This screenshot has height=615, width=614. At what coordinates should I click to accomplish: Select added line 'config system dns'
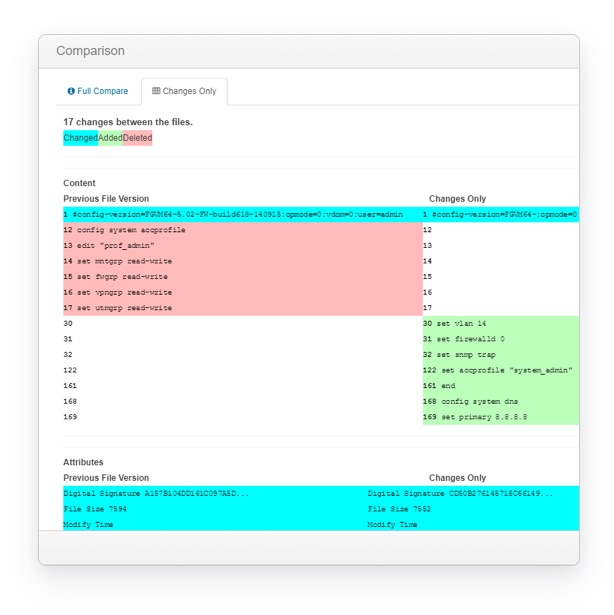point(501,401)
